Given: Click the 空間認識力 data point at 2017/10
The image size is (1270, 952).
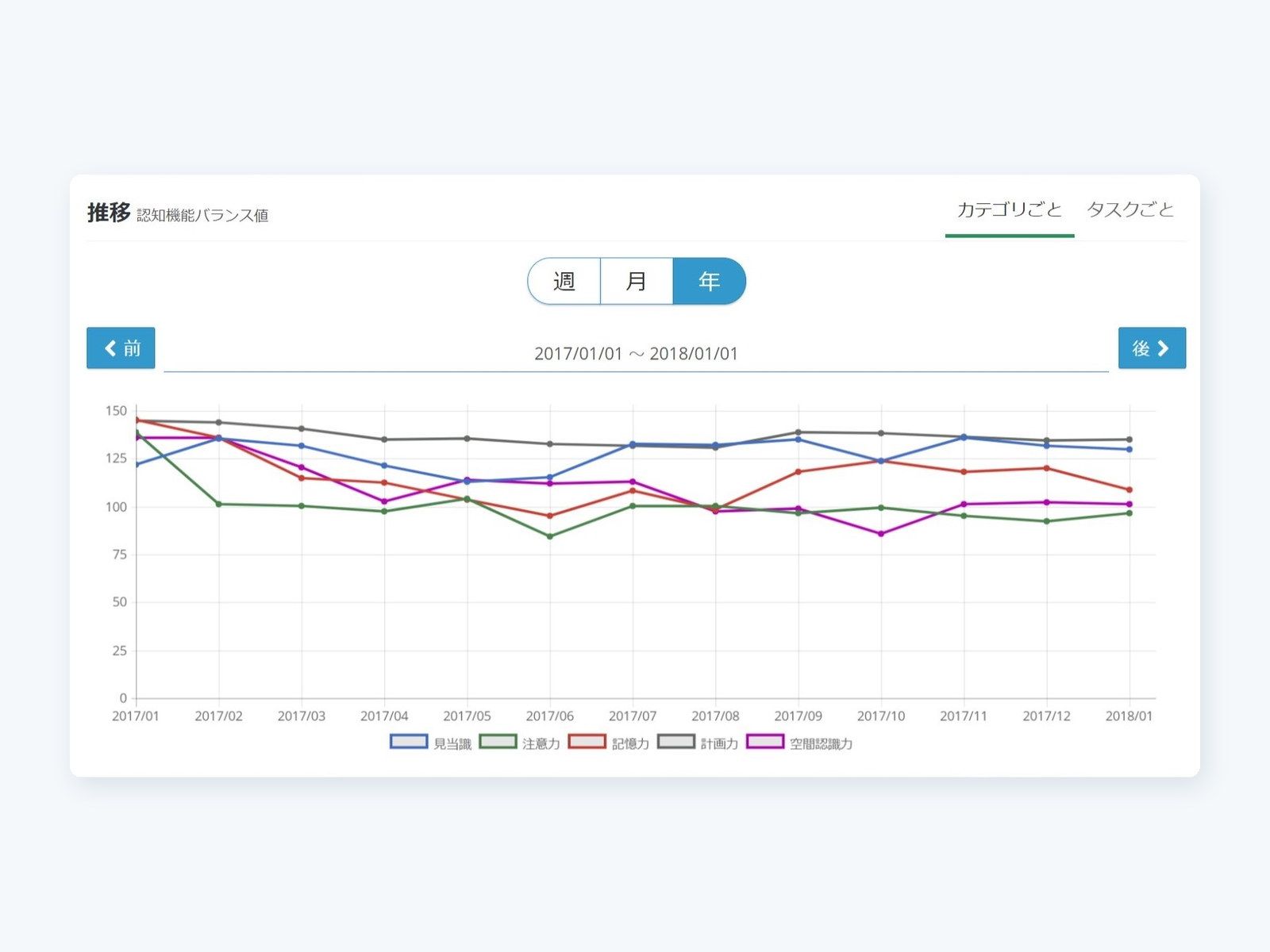Looking at the screenshot, I should point(881,534).
